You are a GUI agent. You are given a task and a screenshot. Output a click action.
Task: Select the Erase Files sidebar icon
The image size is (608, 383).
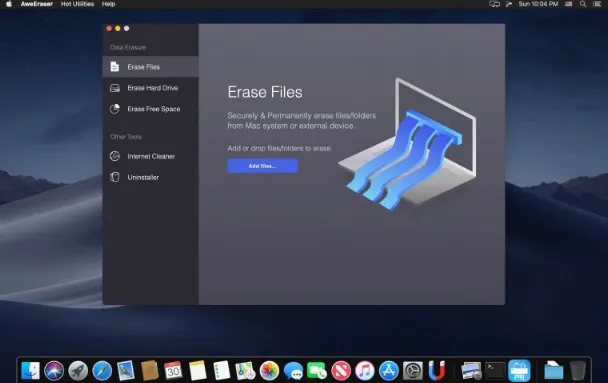(x=114, y=67)
